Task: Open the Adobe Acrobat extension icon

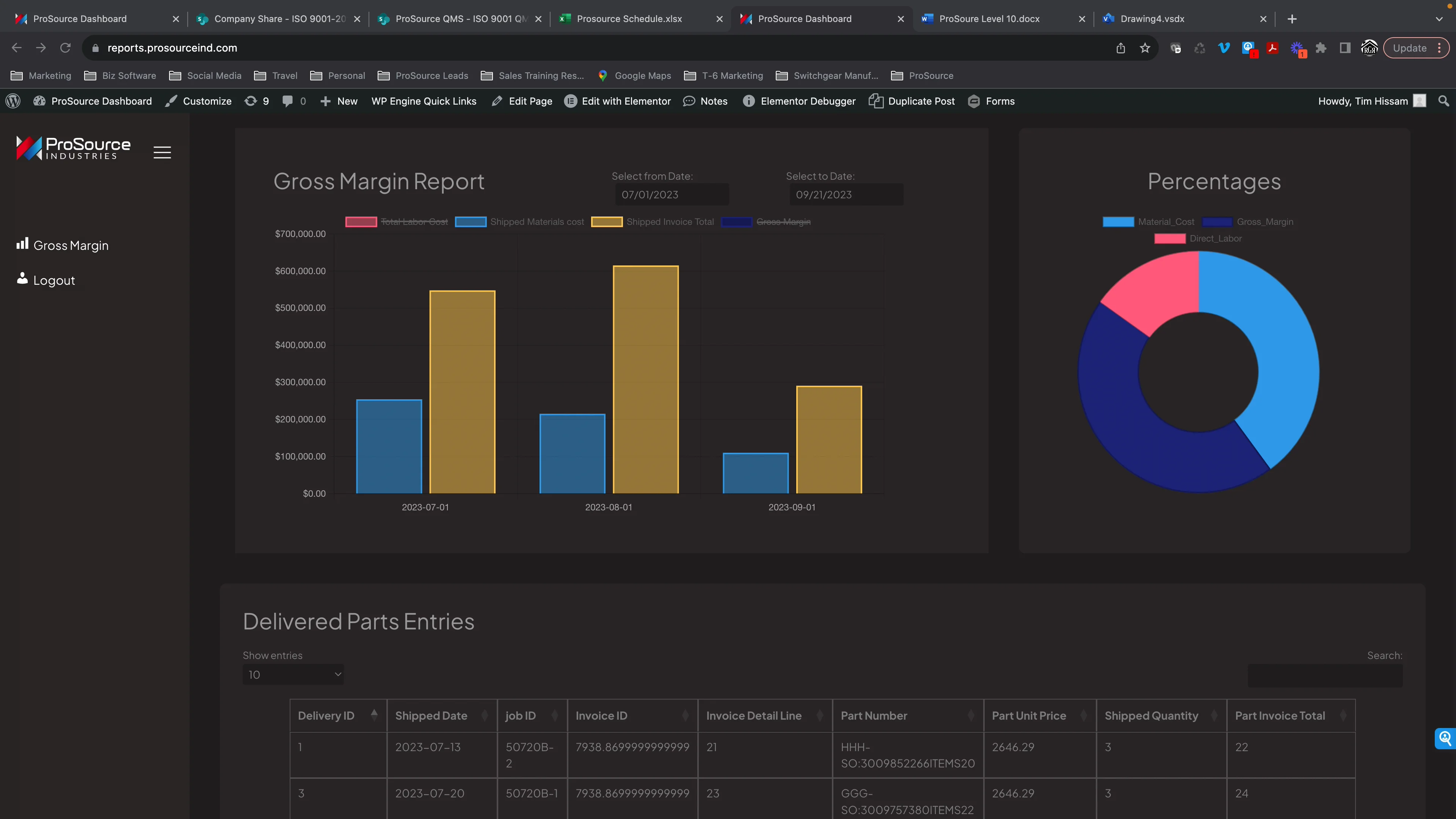Action: click(1272, 48)
